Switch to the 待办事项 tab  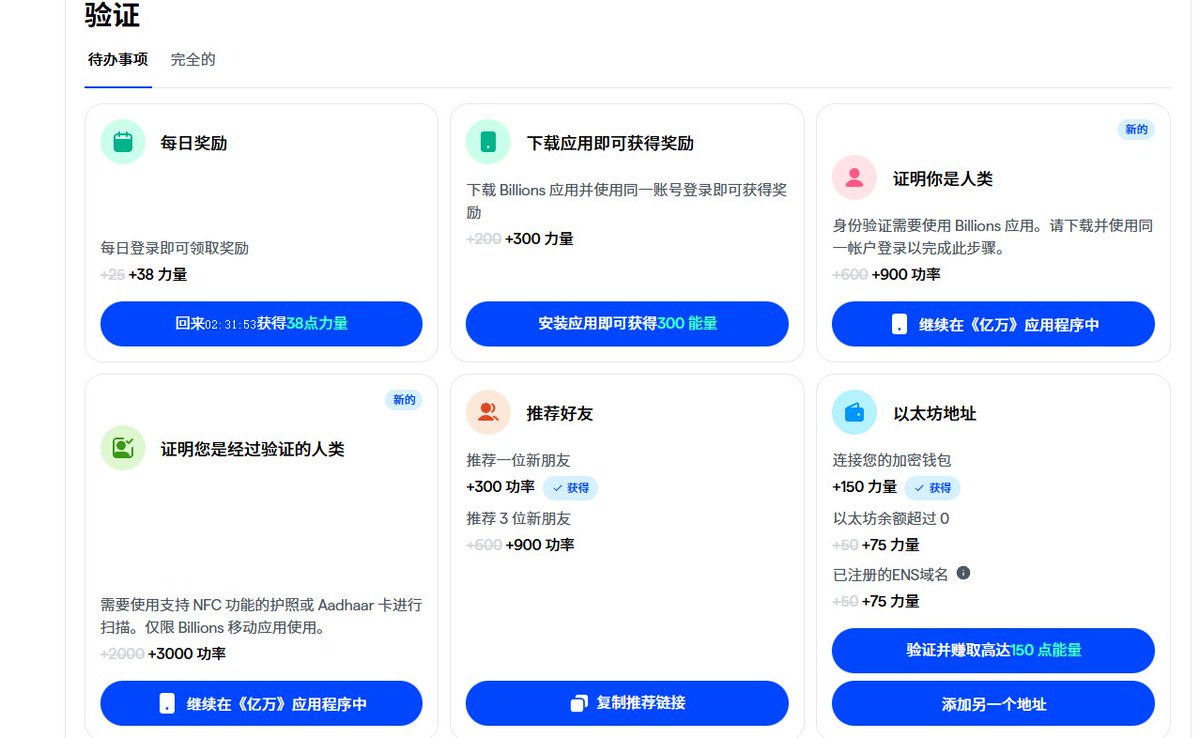118,59
